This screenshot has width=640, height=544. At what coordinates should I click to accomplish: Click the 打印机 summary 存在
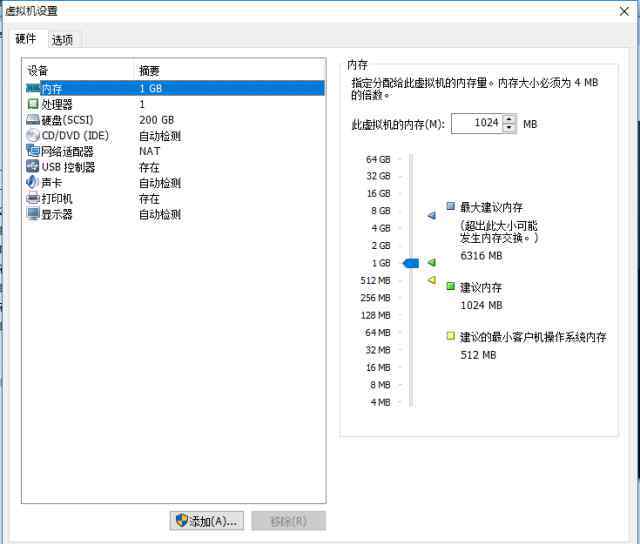(x=149, y=199)
